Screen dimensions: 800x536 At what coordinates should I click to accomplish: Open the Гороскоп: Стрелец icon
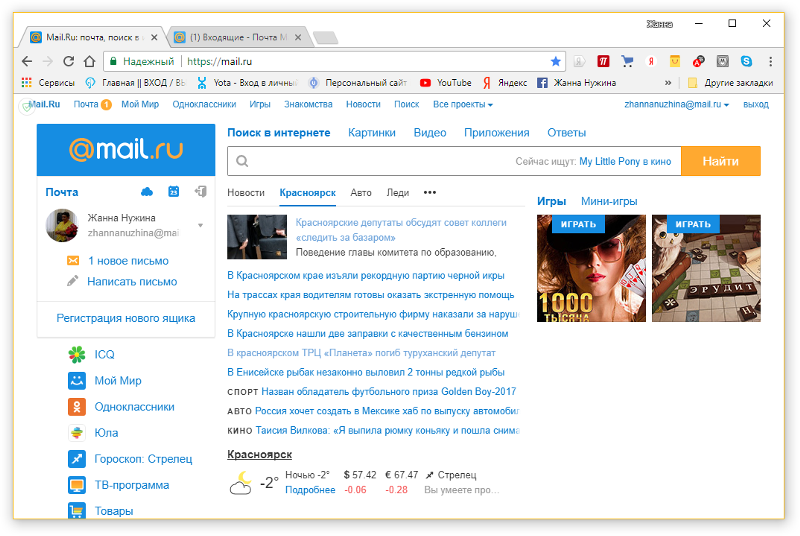(77, 459)
